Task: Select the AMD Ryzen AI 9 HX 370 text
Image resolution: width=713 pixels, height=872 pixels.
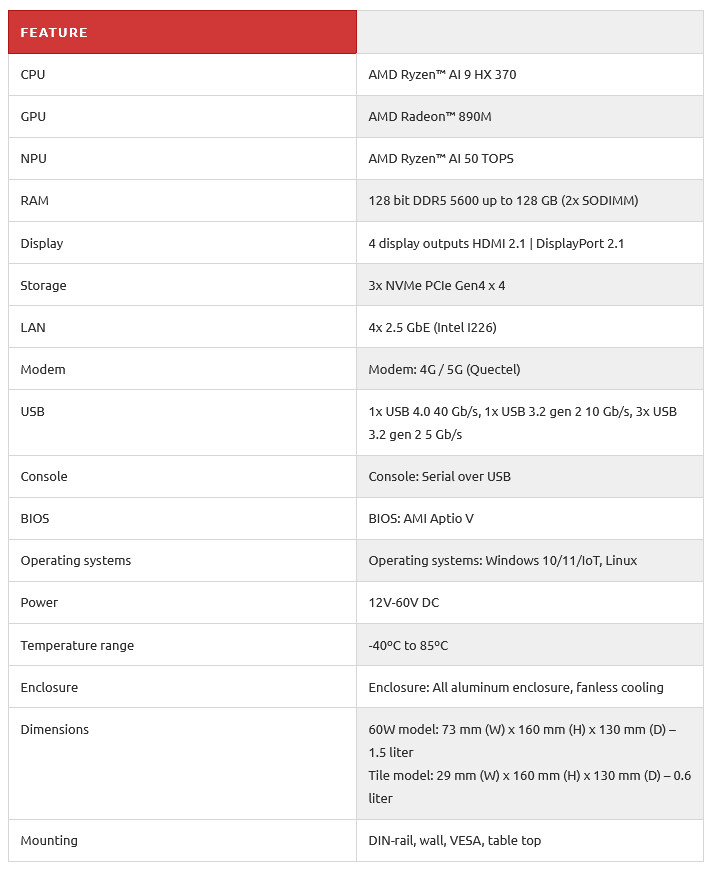Action: 442,75
